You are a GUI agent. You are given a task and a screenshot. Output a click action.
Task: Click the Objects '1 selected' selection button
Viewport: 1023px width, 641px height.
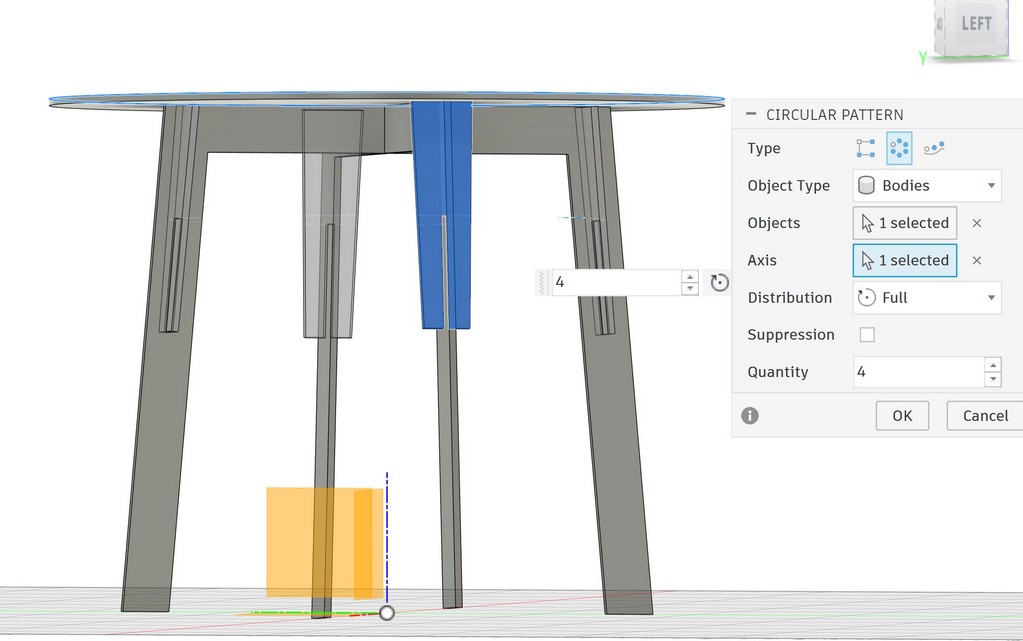[905, 223]
